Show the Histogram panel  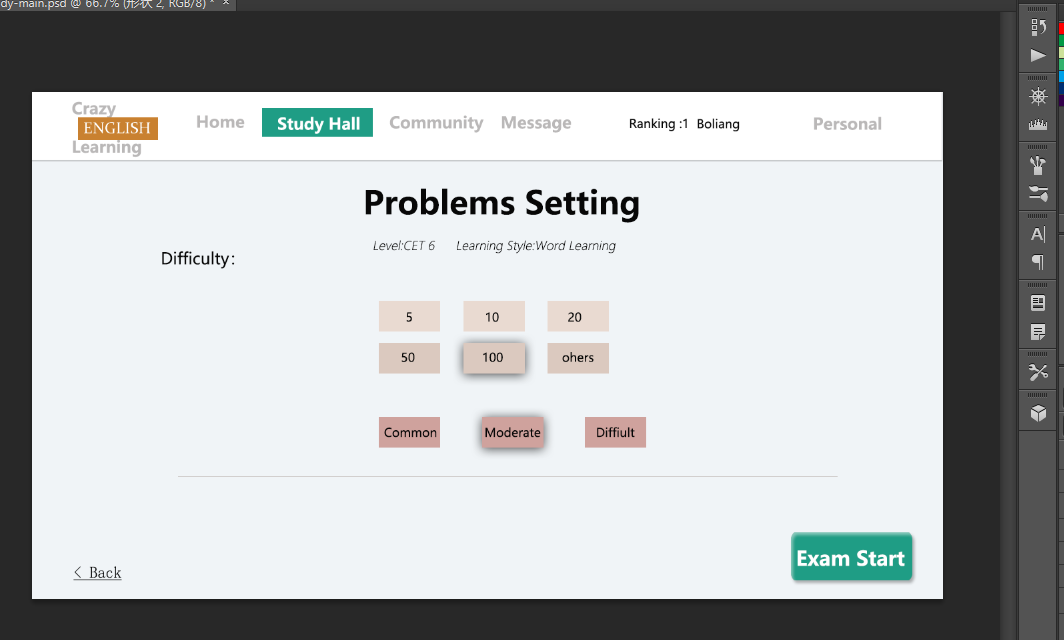[x=1038, y=125]
